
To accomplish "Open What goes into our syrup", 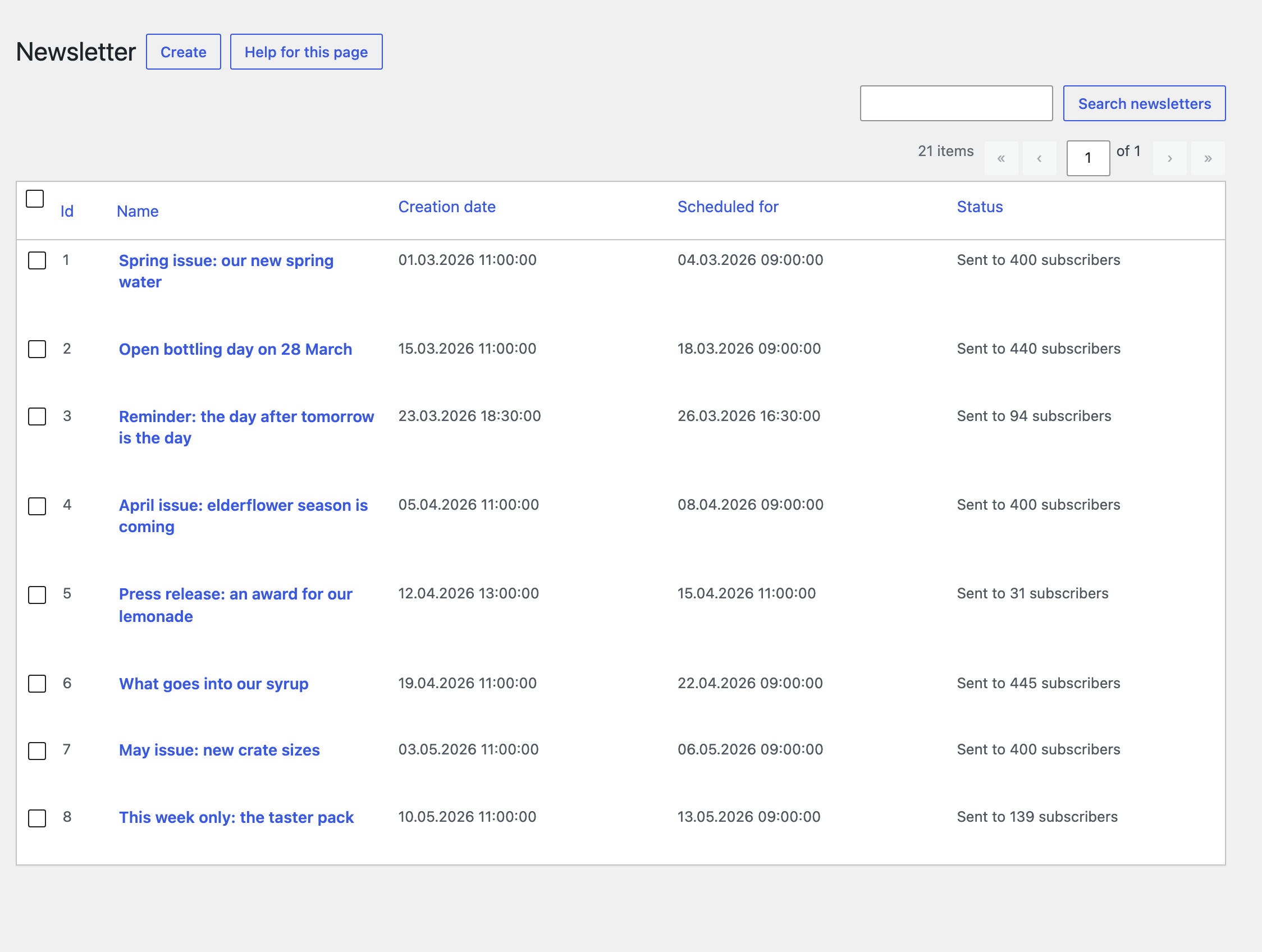I will 213,684.
